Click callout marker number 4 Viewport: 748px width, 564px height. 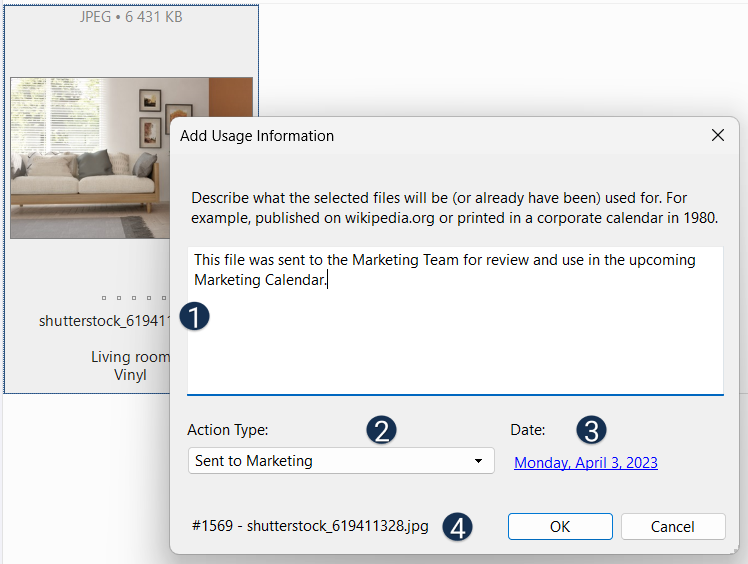(457, 527)
